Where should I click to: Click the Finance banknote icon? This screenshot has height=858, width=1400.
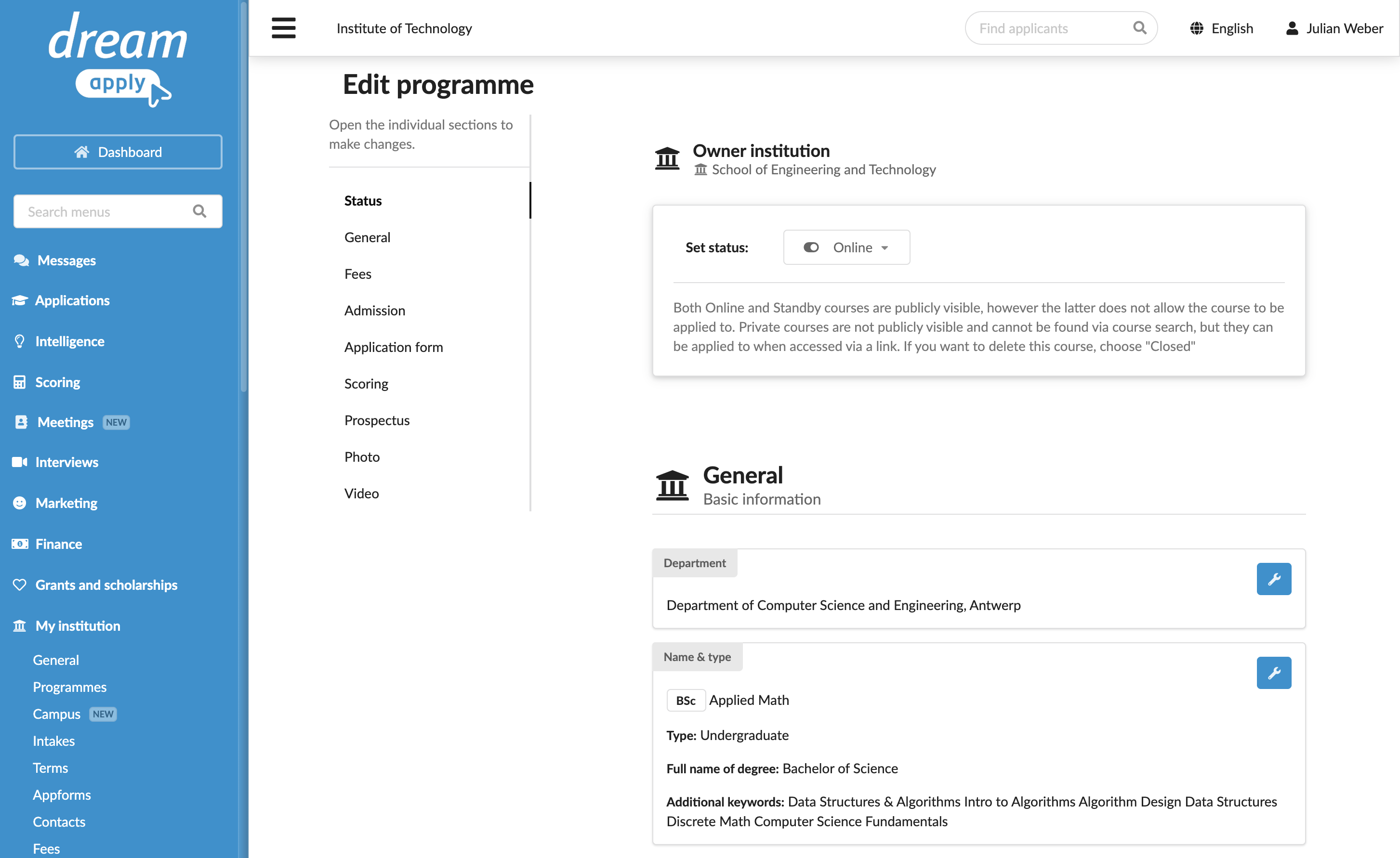point(20,544)
